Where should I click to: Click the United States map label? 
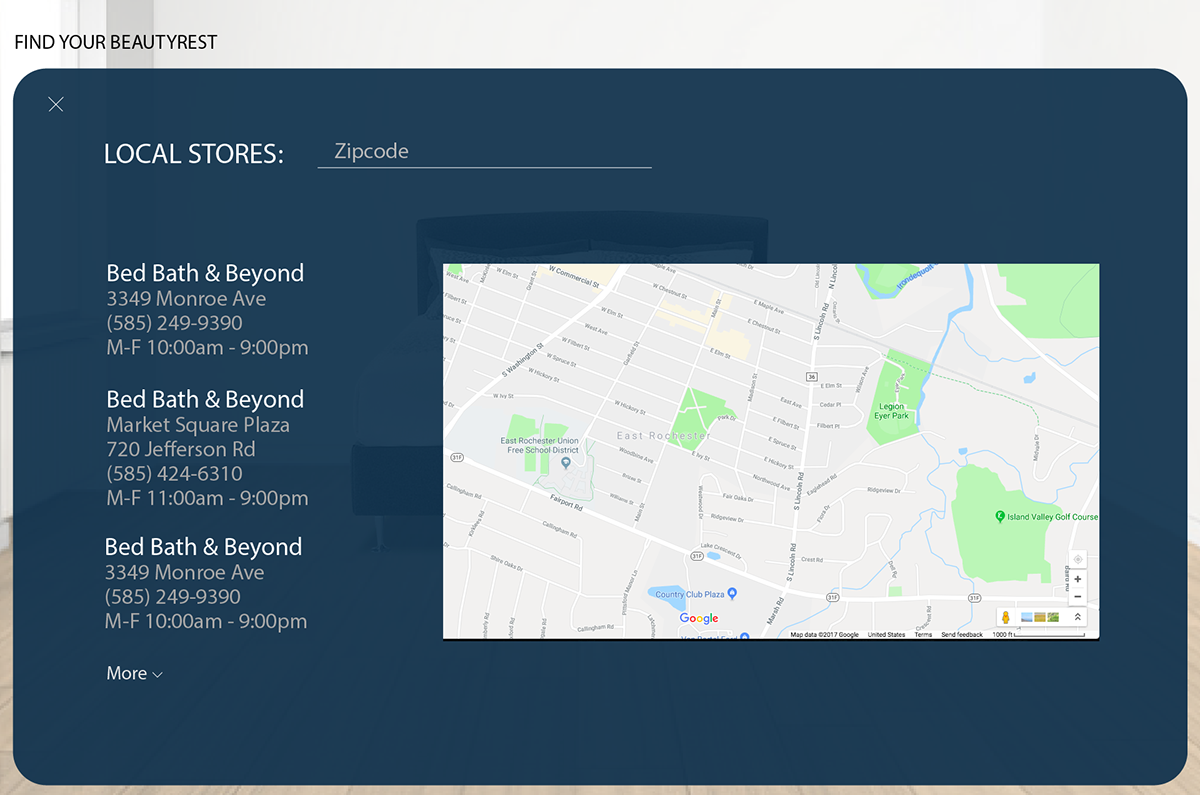coord(886,634)
